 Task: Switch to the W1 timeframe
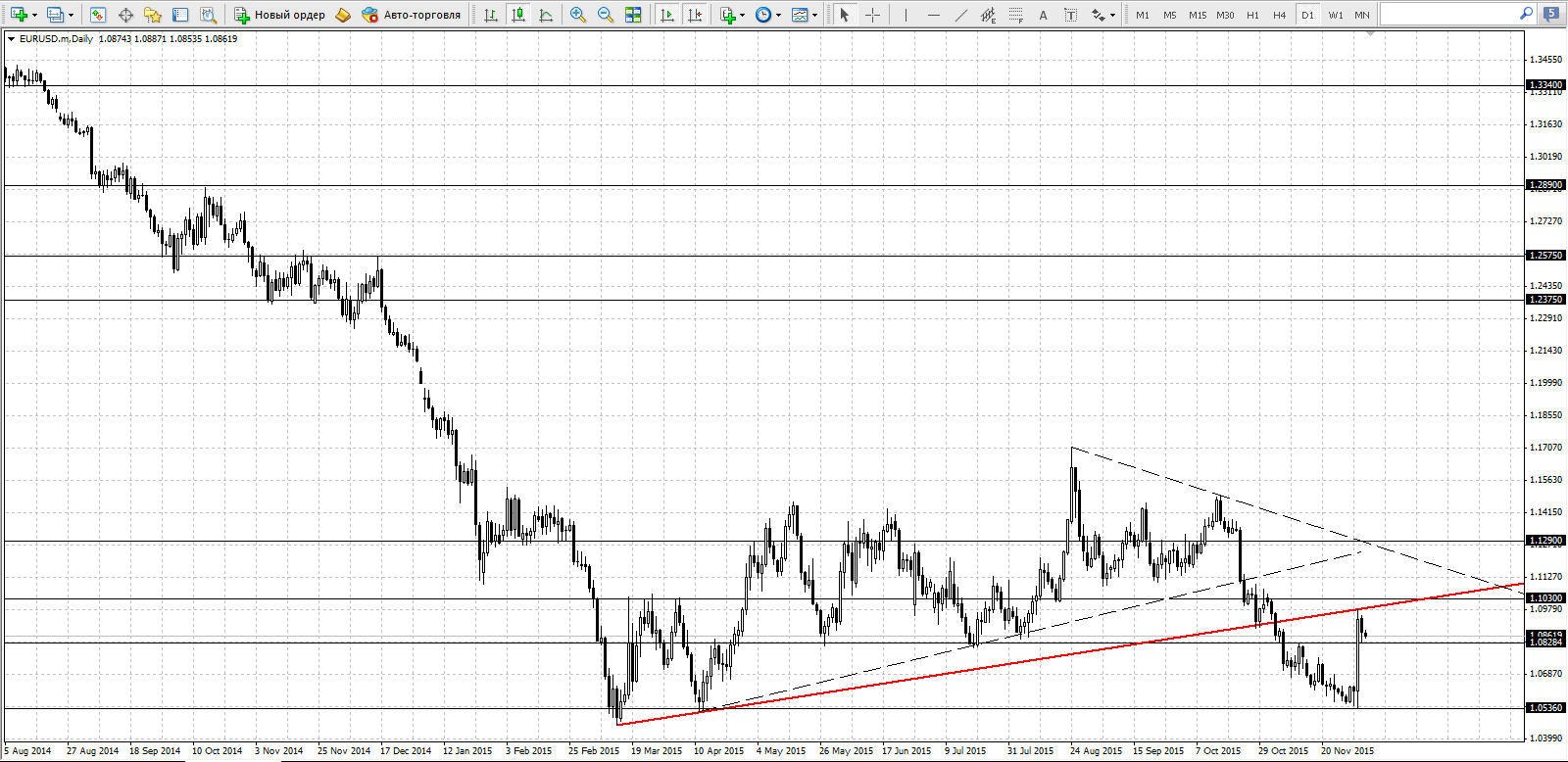1336,15
